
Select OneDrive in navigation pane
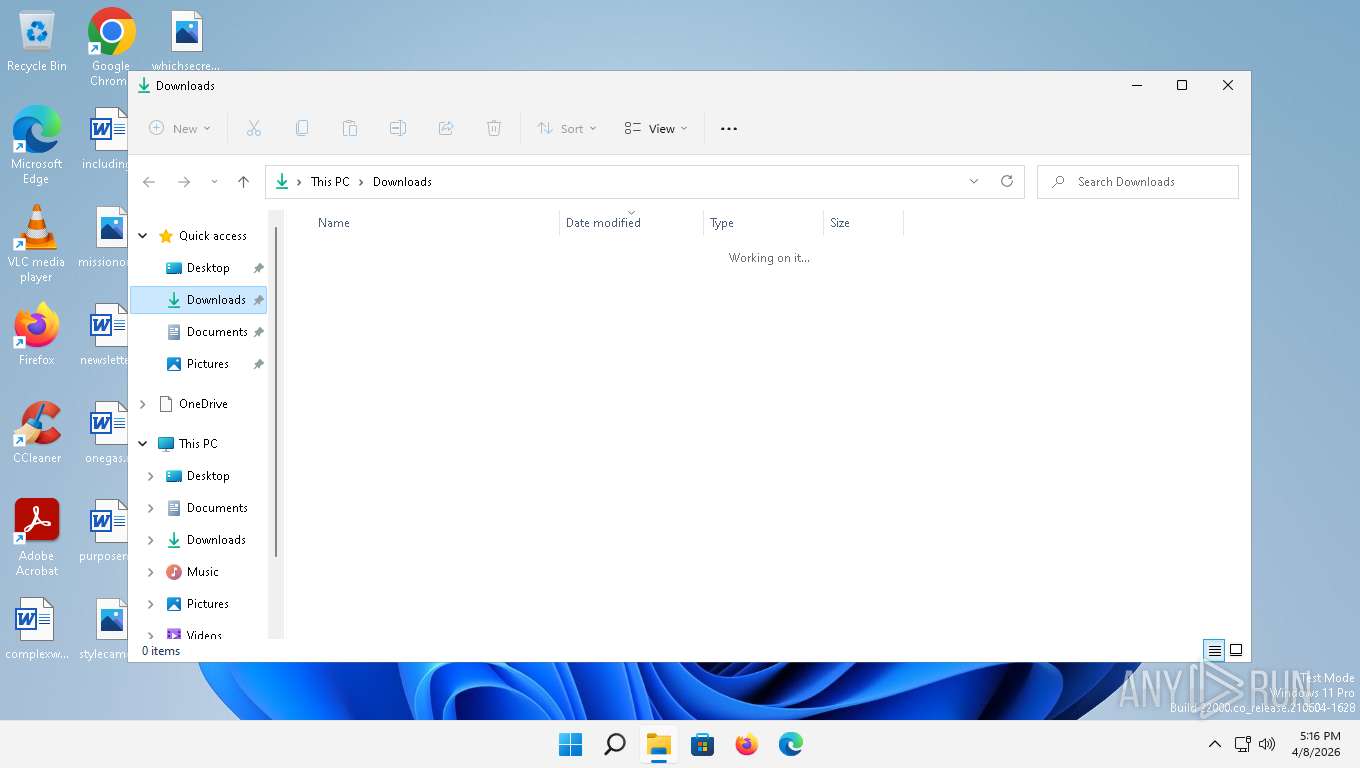tap(203, 404)
